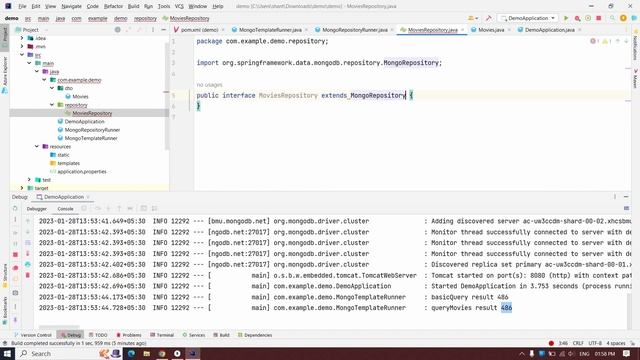This screenshot has height=360, width=640.
Task: Close the MoviesRepository.java tab
Action: [x=462, y=30]
